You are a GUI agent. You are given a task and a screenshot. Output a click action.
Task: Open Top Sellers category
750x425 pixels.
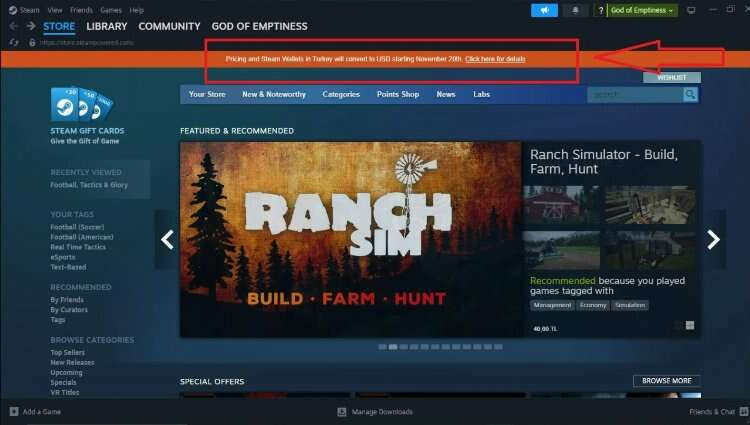(67, 352)
